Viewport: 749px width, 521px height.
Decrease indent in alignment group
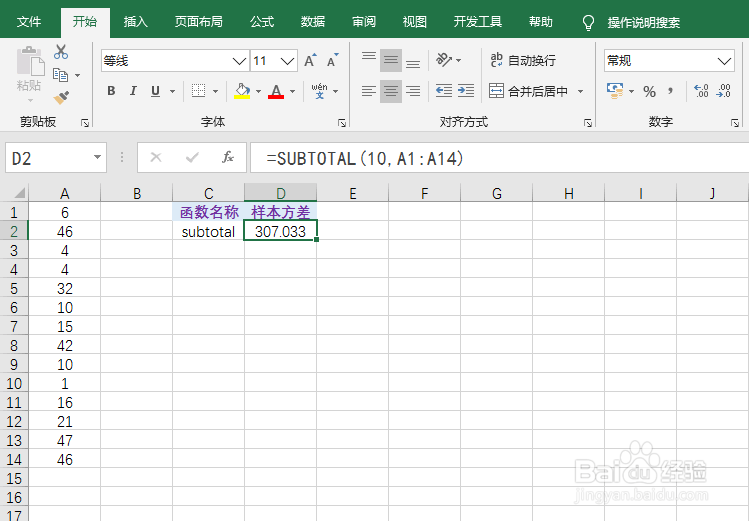pyautogui.click(x=444, y=91)
